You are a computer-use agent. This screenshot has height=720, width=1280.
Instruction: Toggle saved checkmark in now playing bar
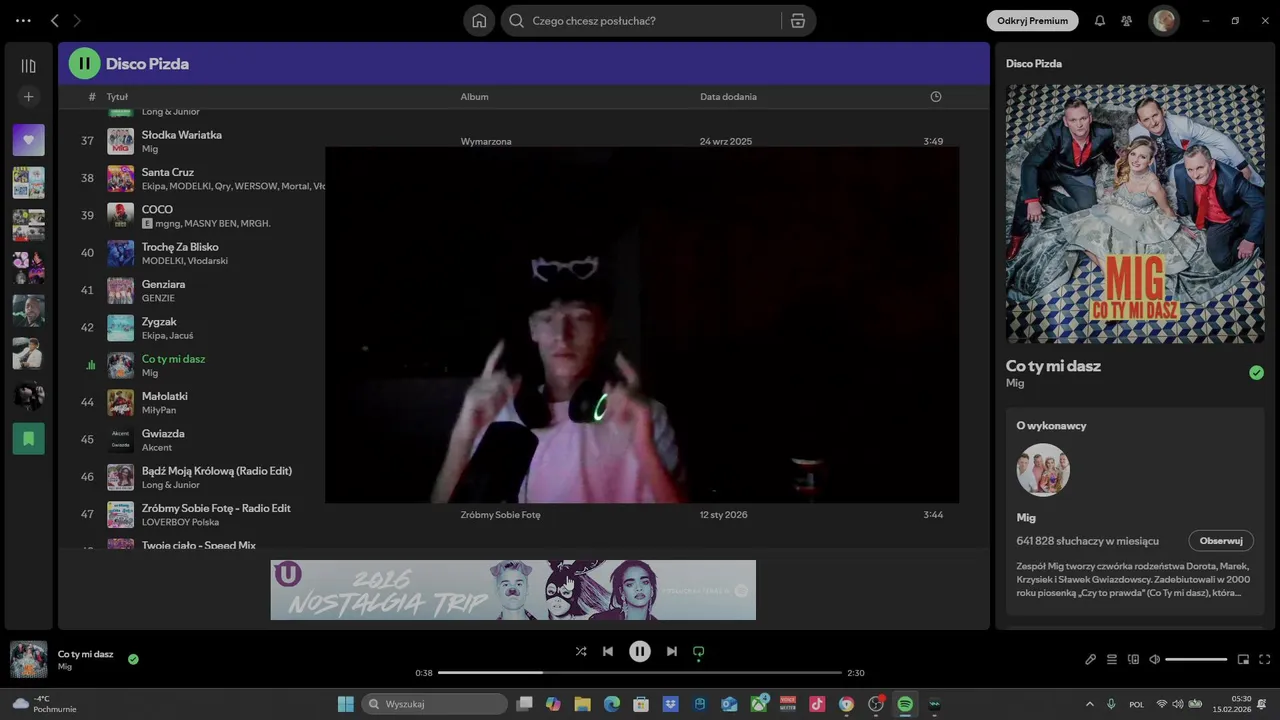tap(133, 659)
